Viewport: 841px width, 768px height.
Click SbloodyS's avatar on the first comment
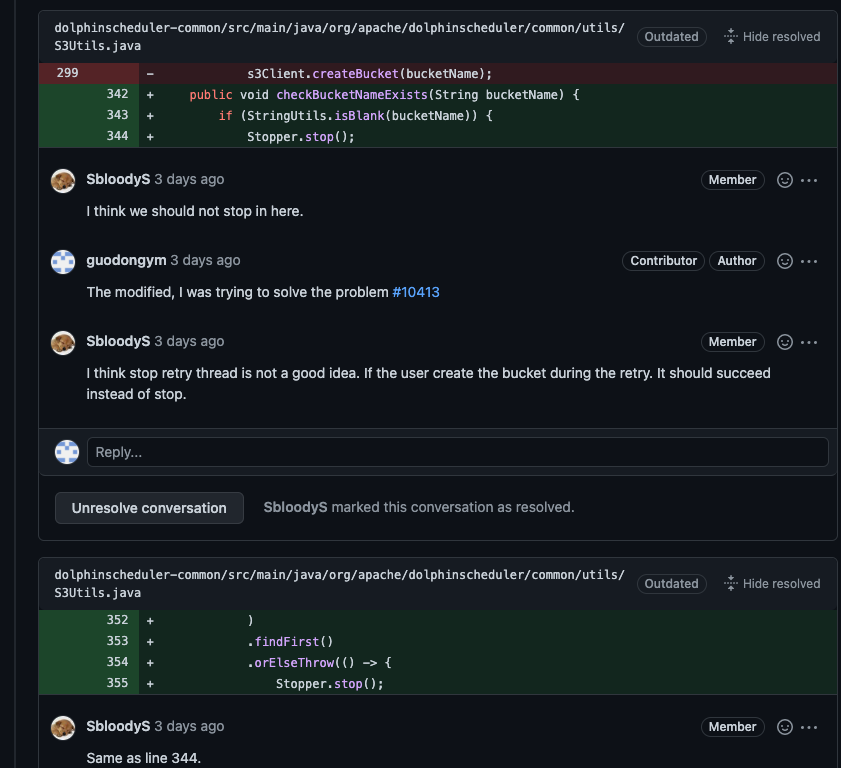coord(62,181)
